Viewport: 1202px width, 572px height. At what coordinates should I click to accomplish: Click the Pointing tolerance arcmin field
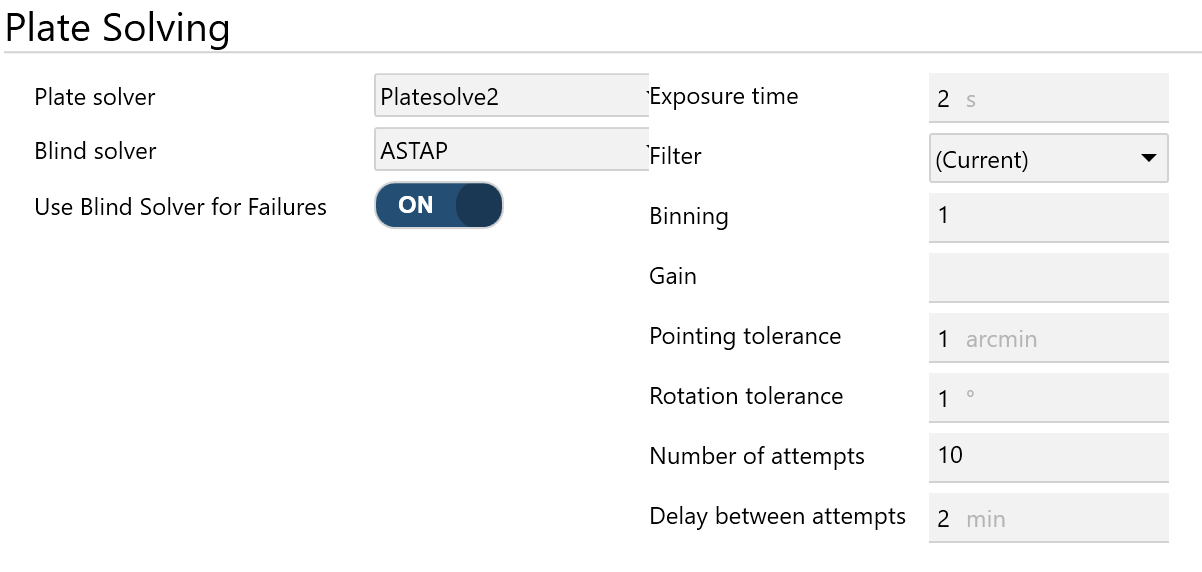[1048, 338]
